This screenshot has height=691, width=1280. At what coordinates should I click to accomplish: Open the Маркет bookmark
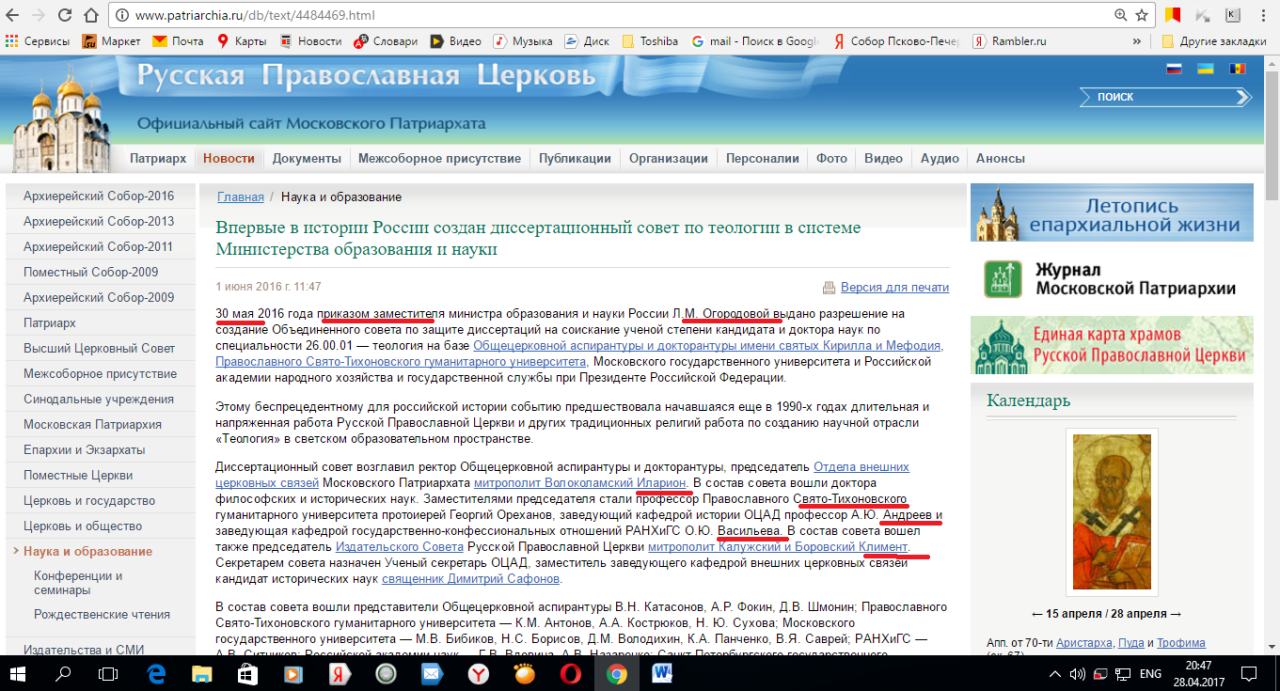[x=111, y=41]
